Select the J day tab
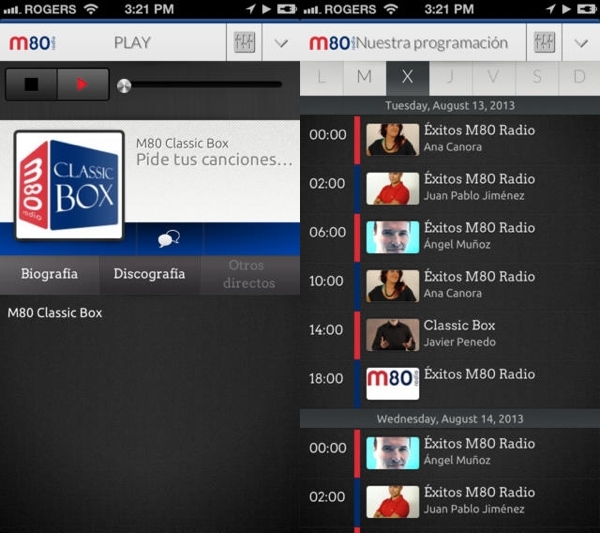 [451, 78]
